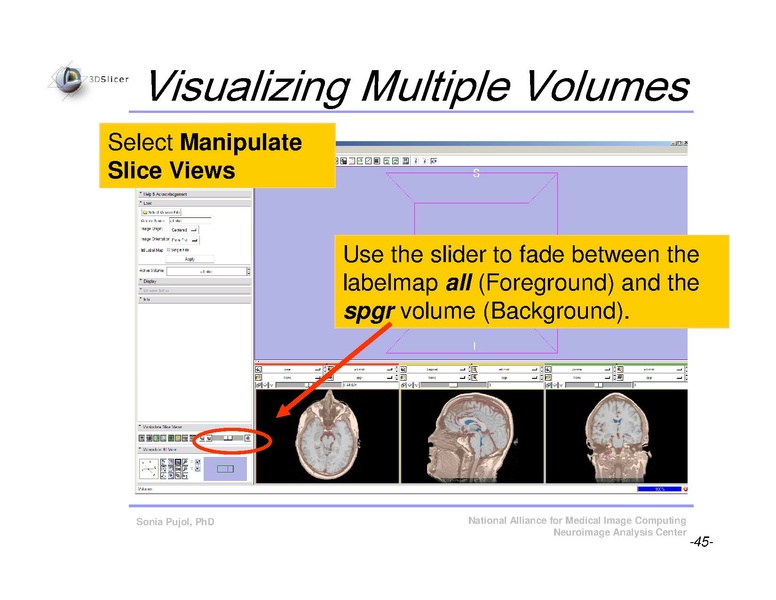Expand the Display section
The width and height of the screenshot is (776, 600).
[x=194, y=281]
